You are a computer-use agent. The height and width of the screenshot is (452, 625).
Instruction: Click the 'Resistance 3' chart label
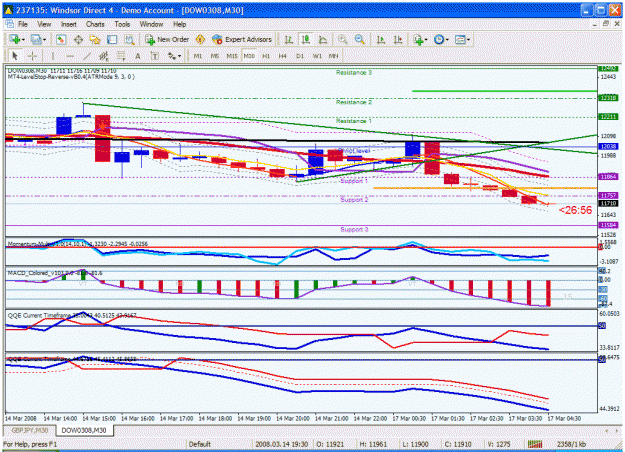354,73
